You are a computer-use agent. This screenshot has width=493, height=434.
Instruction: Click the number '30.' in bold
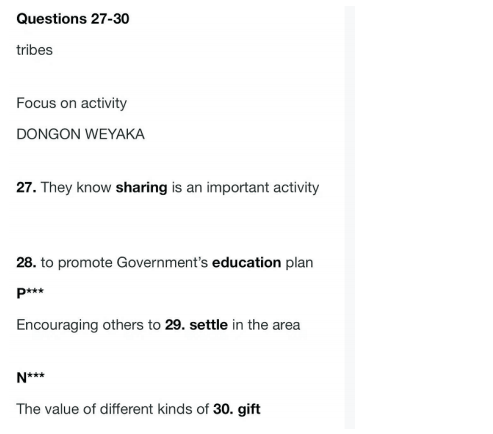point(223,409)
